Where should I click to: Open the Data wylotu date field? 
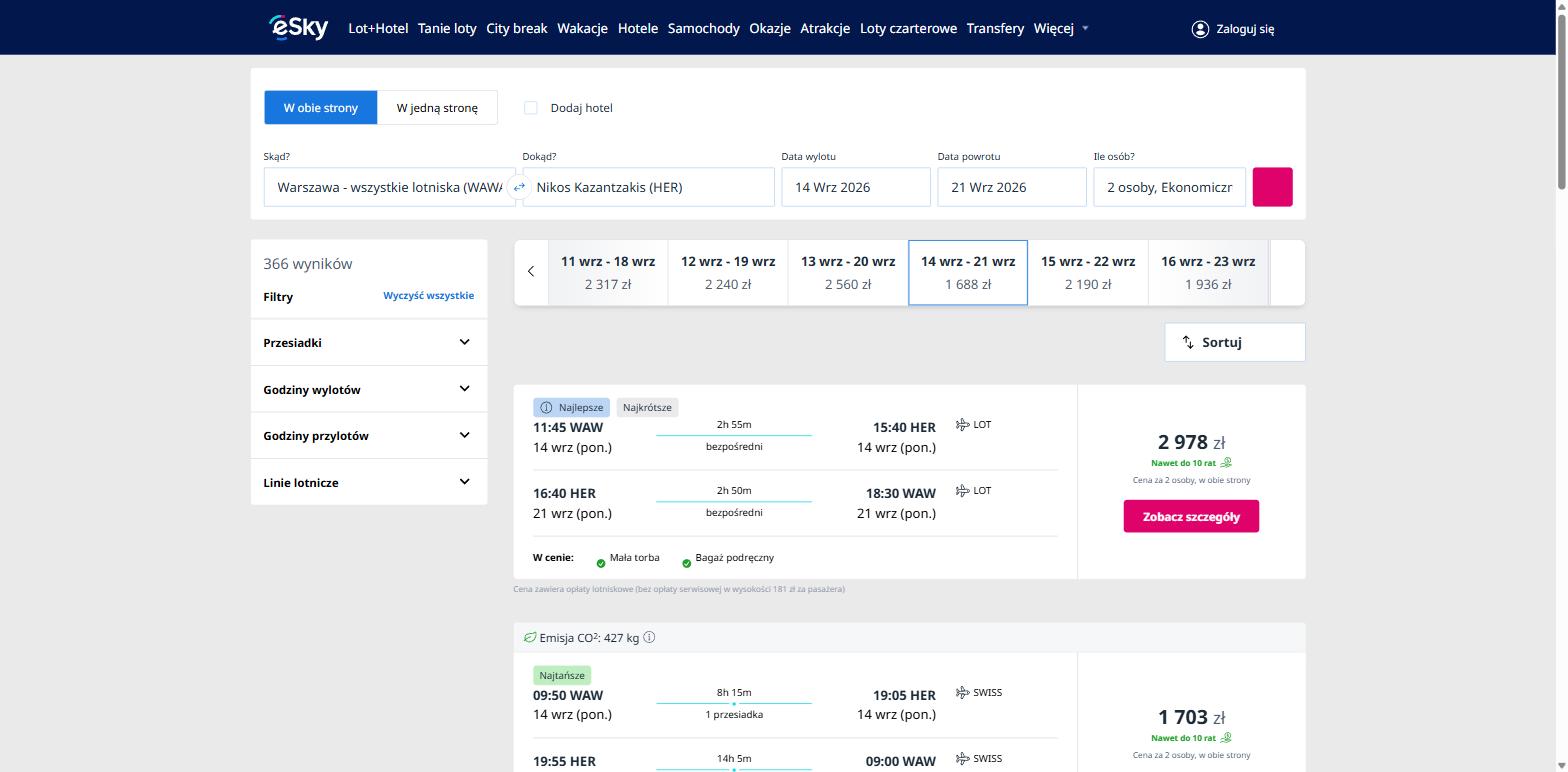[856, 187]
